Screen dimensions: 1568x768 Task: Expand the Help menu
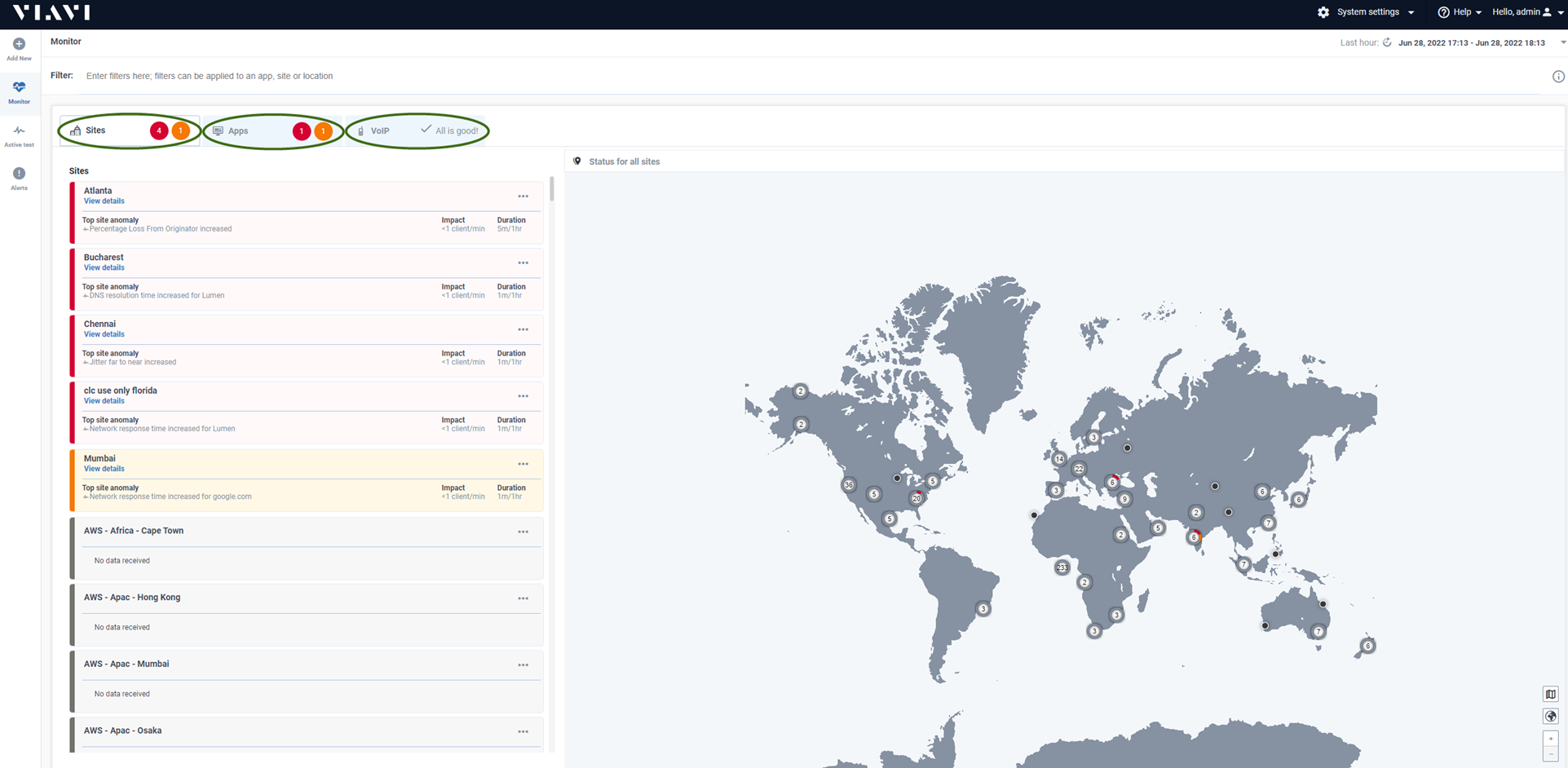coord(1460,12)
